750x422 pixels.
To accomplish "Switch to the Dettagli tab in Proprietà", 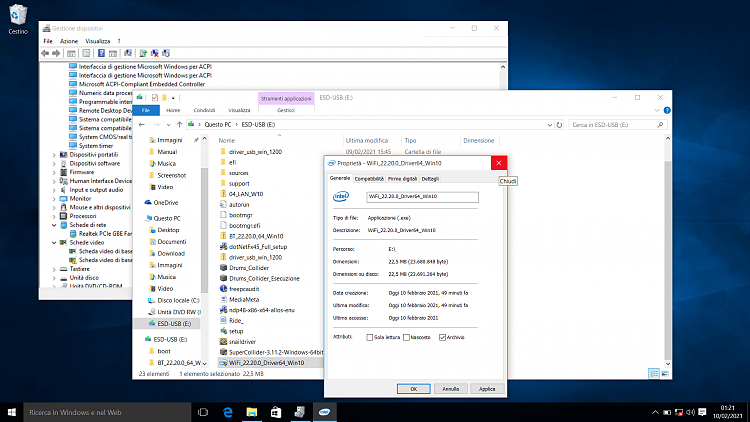I will [x=430, y=178].
